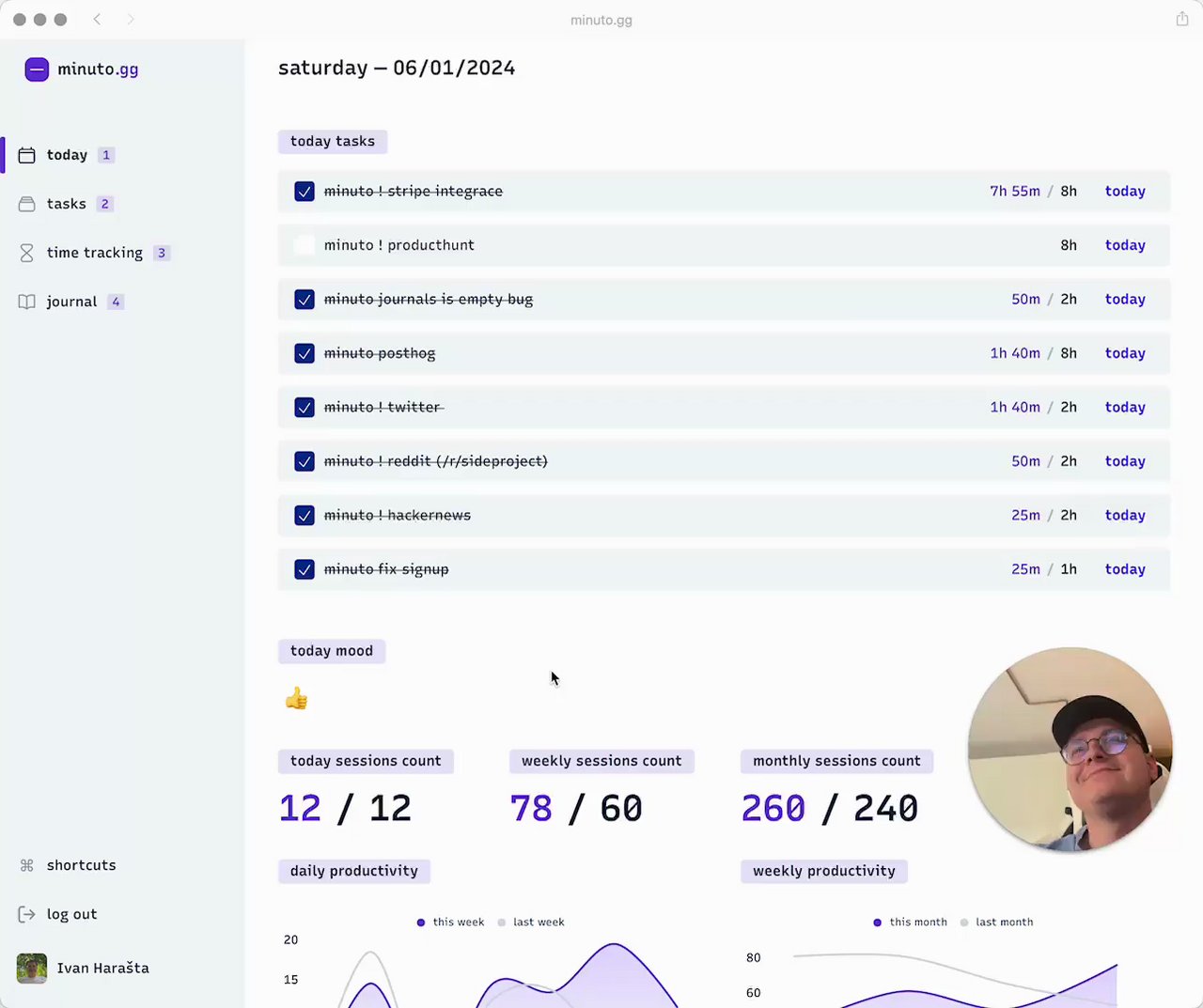Viewport: 1203px width, 1008px height.
Task: Uncheck the minuto ! hackernews task
Action: (305, 516)
